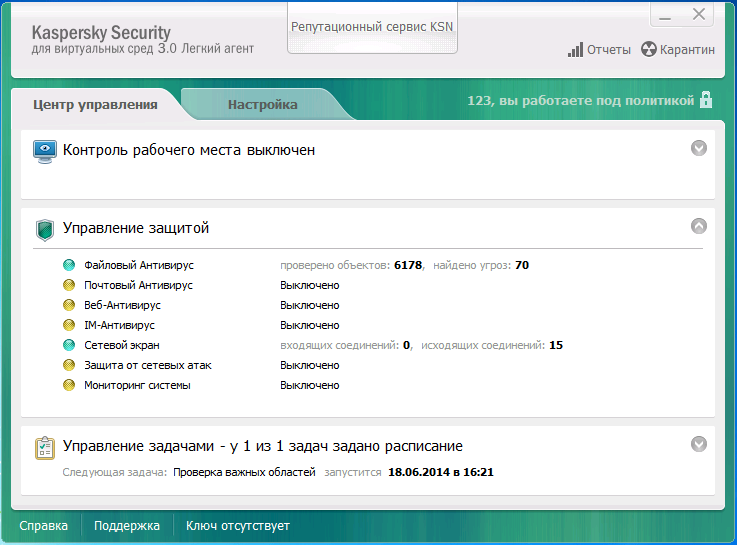Click the monitor icon for workplace control
Image resolution: width=737 pixels, height=545 pixels.
pos(45,151)
